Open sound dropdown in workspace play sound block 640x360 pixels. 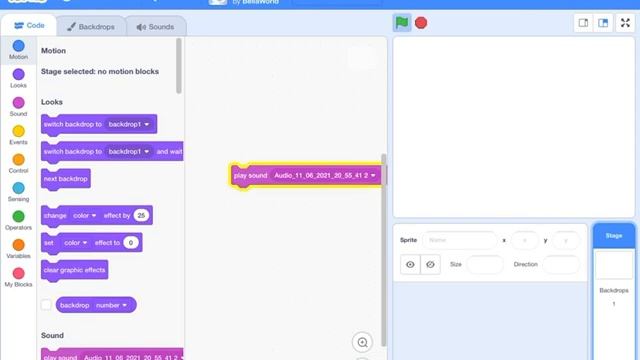pyautogui.click(x=324, y=176)
